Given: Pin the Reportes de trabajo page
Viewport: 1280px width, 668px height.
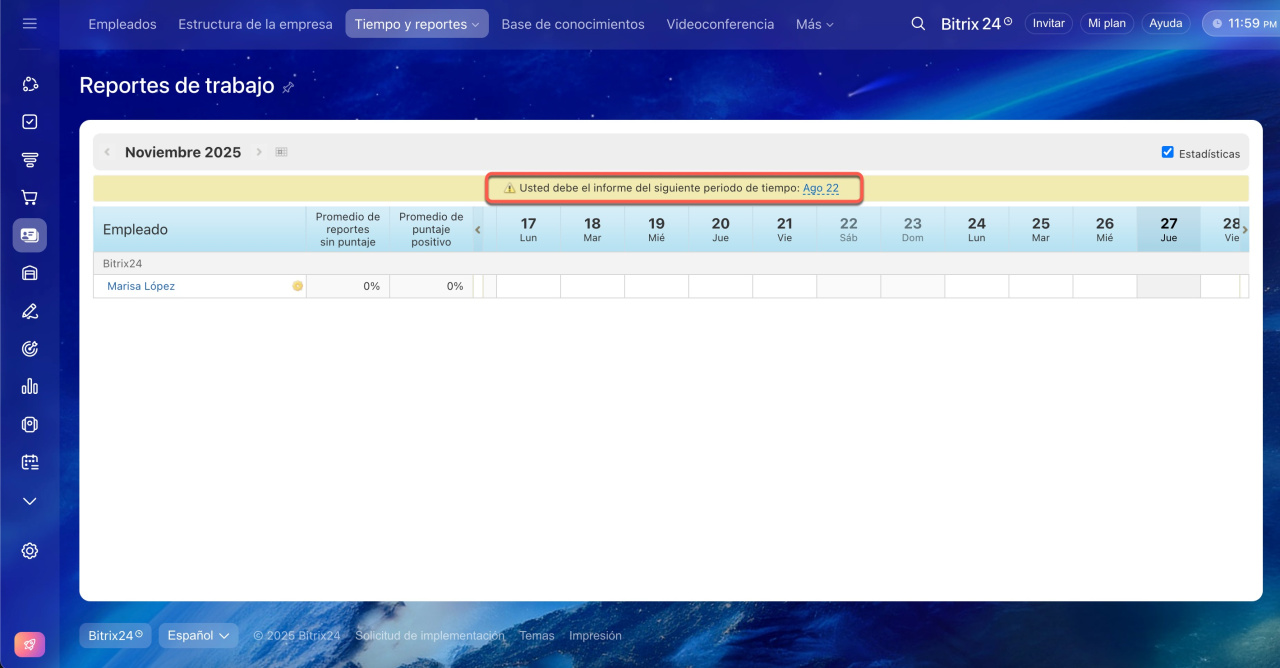Looking at the screenshot, I should point(288,88).
